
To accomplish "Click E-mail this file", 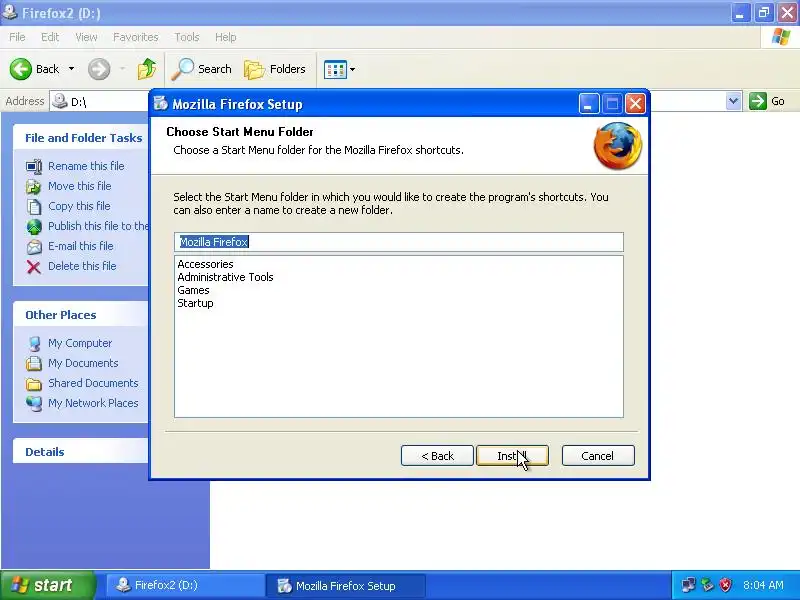I will [x=81, y=246].
